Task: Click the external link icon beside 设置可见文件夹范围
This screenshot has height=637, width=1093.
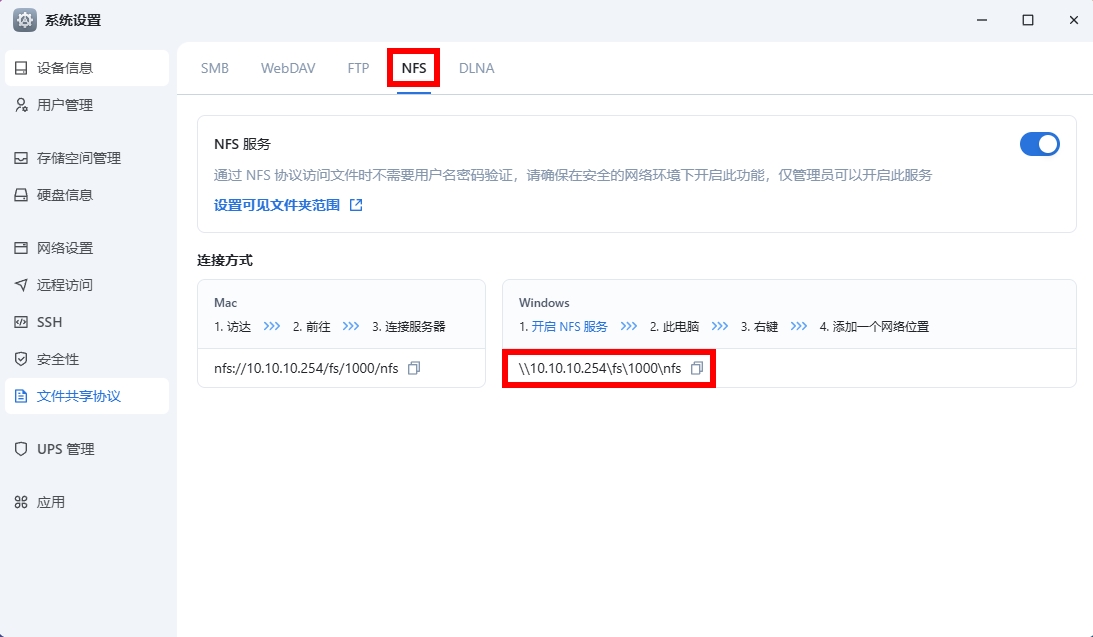Action: coord(356,205)
